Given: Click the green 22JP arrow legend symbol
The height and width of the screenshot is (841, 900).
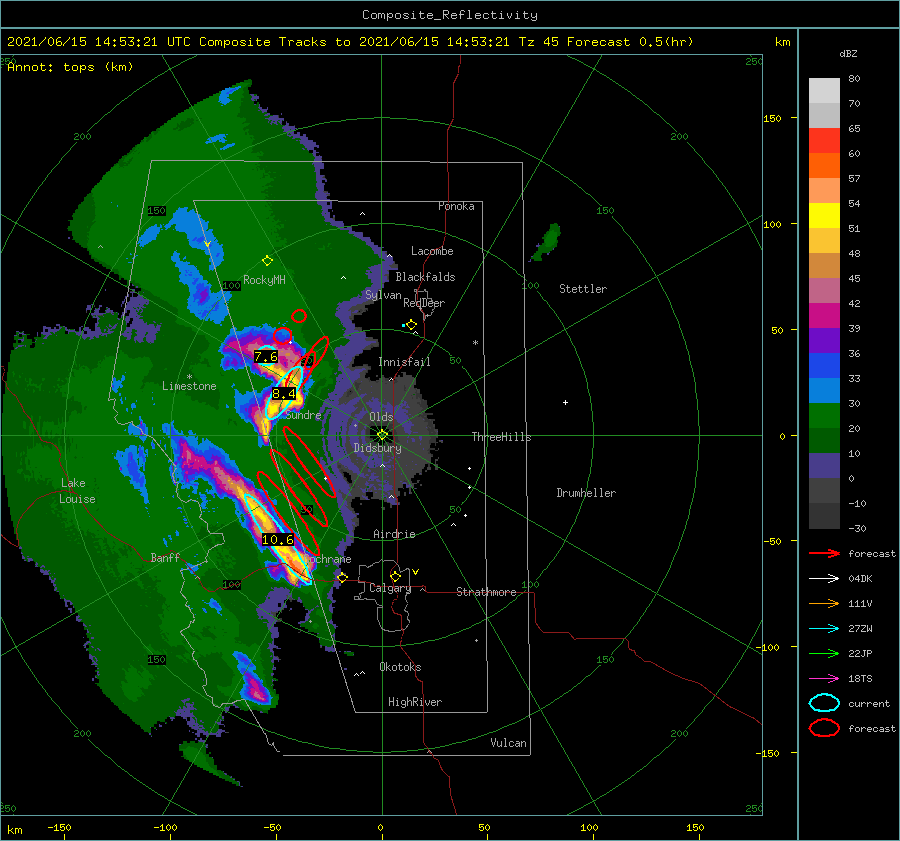Looking at the screenshot, I should point(824,653).
